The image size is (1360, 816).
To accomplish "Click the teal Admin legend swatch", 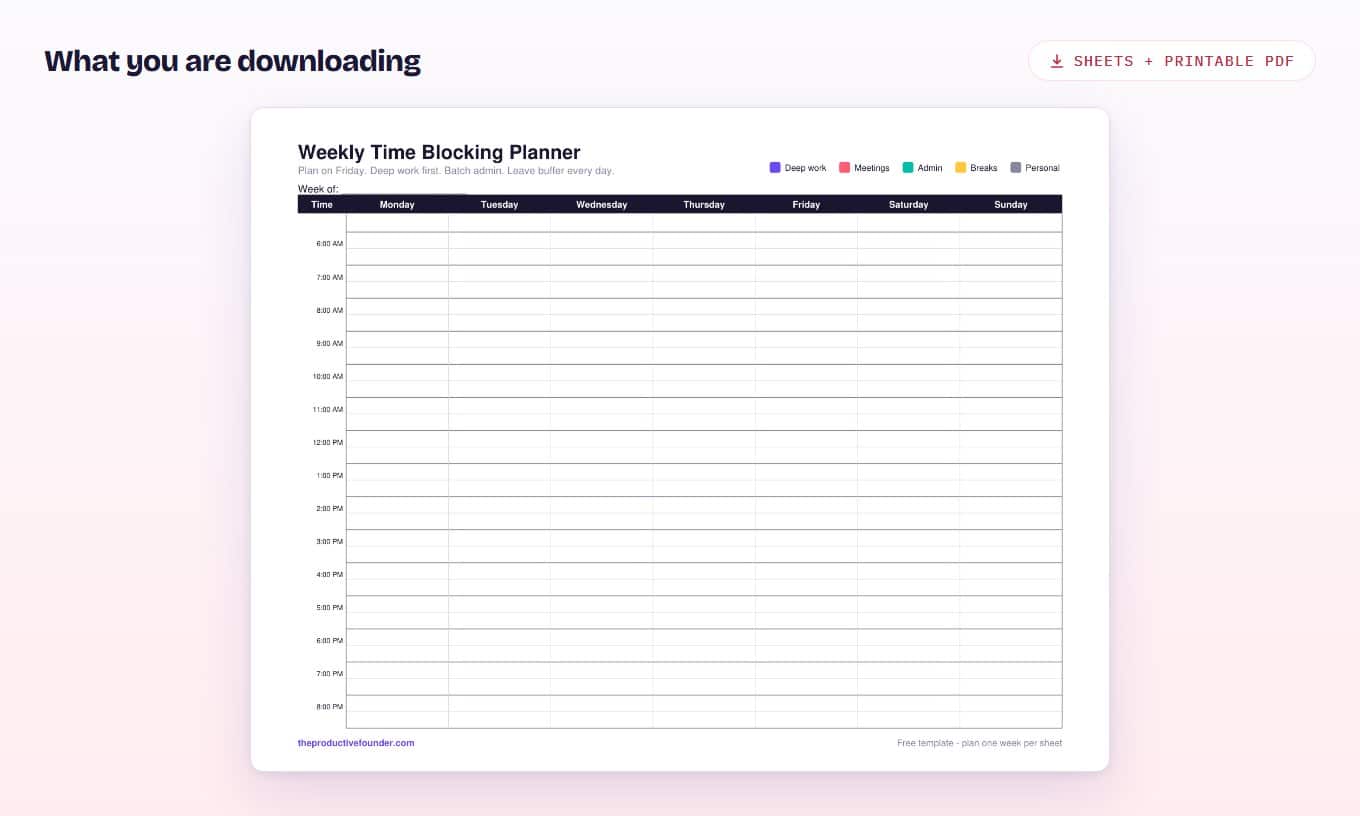I will [908, 168].
